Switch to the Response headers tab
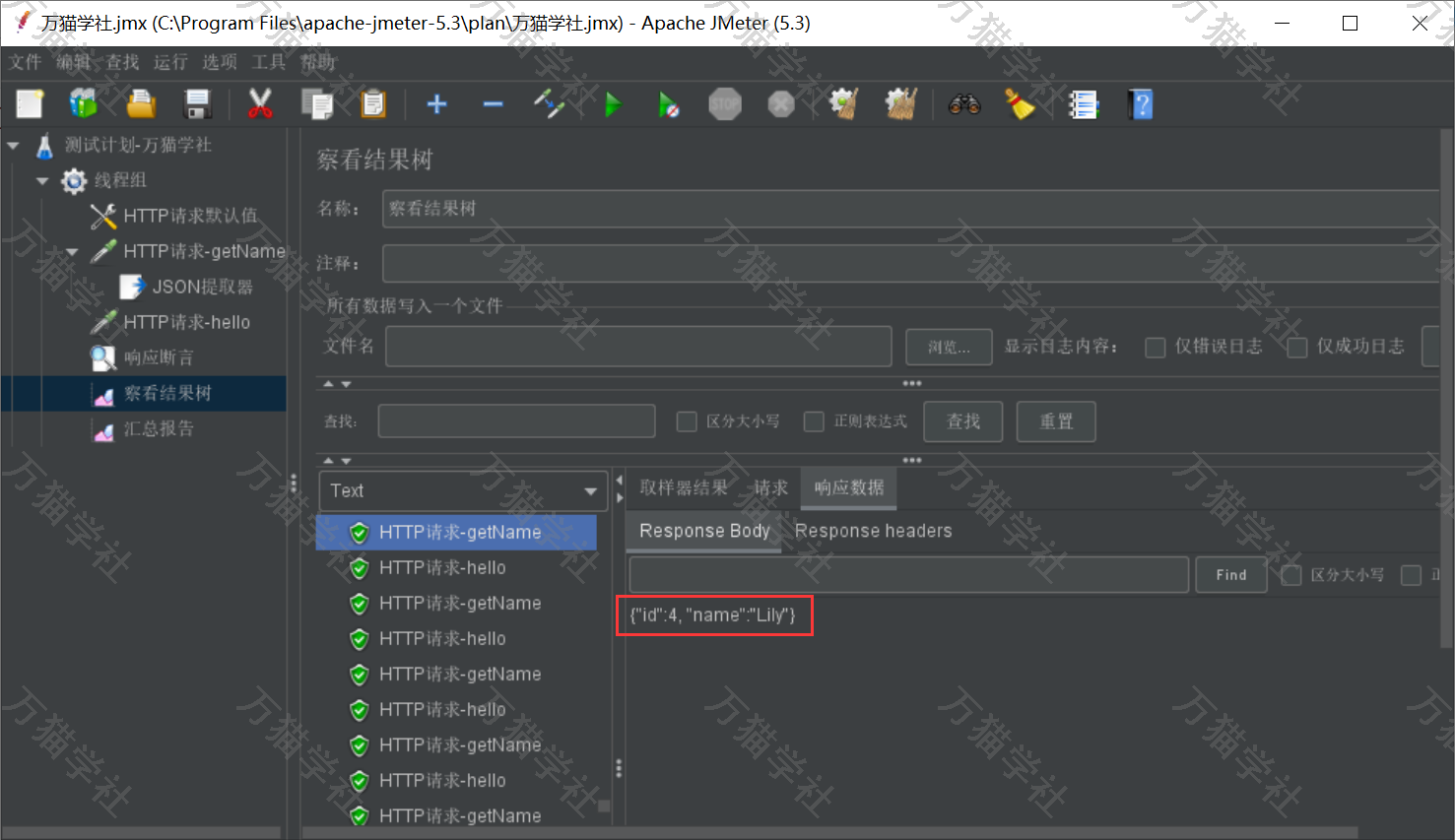 (874, 531)
